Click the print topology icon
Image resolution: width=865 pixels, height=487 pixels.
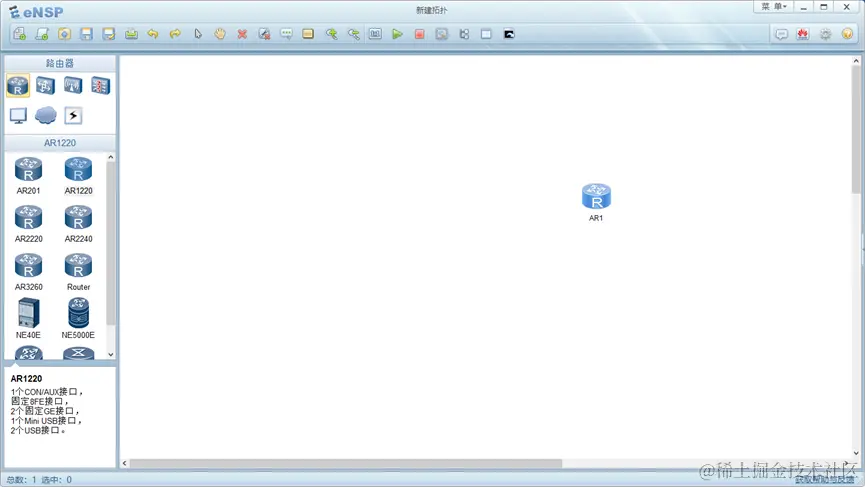131,34
